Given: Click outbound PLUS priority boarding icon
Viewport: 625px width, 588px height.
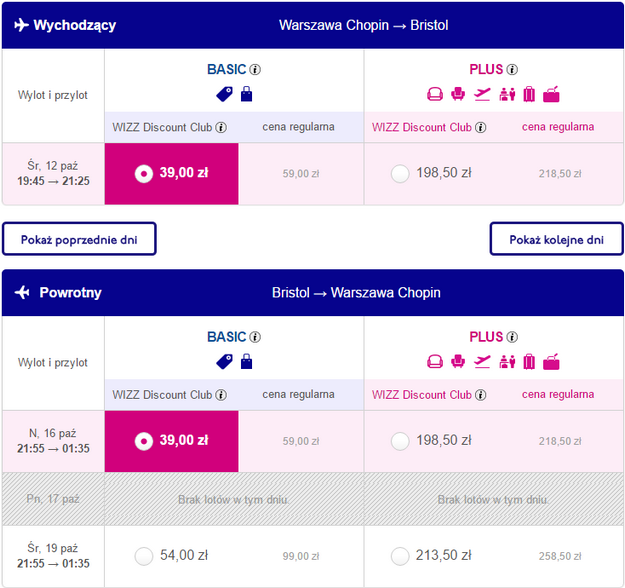Looking at the screenshot, I should (483, 94).
